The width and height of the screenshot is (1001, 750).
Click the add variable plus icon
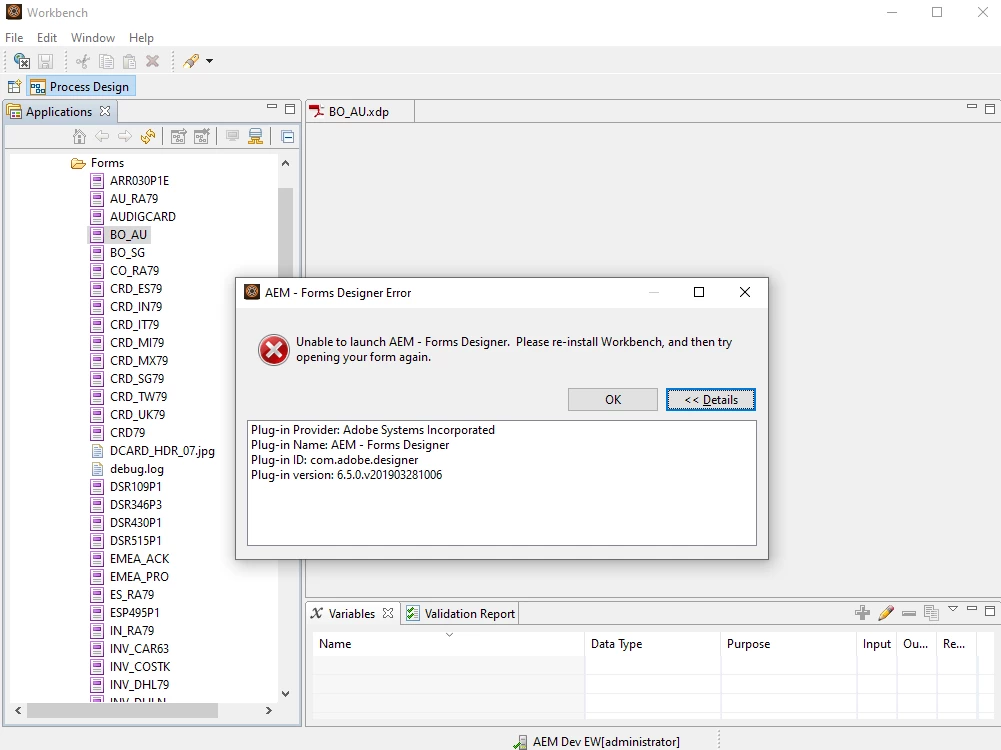click(x=862, y=613)
